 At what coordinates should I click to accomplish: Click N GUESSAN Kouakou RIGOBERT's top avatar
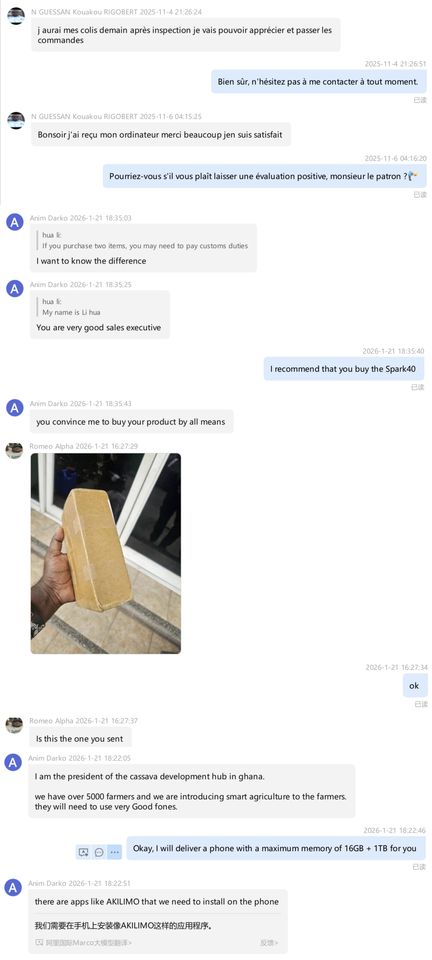pyautogui.click(x=15, y=16)
